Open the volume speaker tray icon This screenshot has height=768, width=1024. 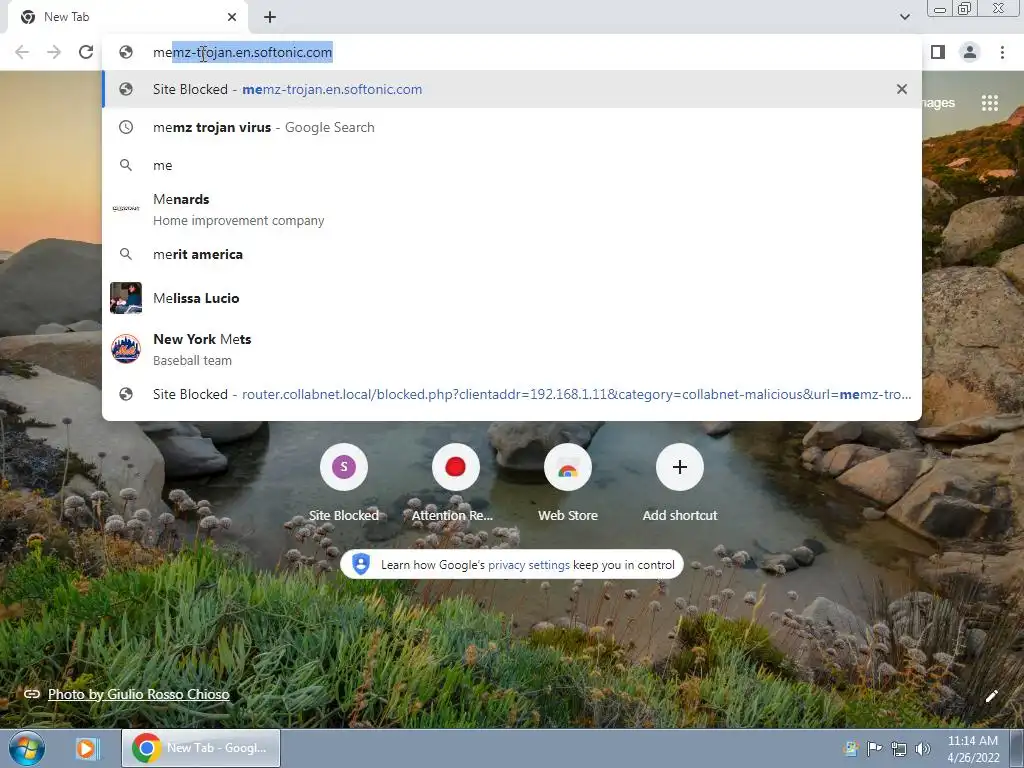(923, 749)
